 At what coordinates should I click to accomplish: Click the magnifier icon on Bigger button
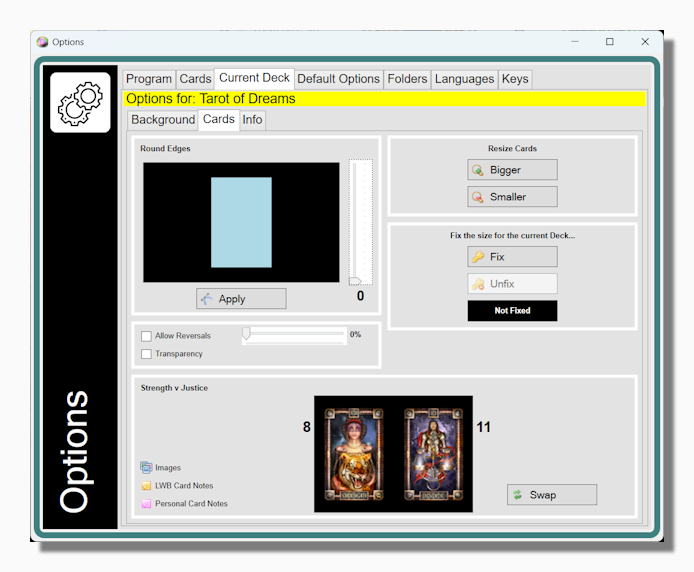click(x=478, y=170)
